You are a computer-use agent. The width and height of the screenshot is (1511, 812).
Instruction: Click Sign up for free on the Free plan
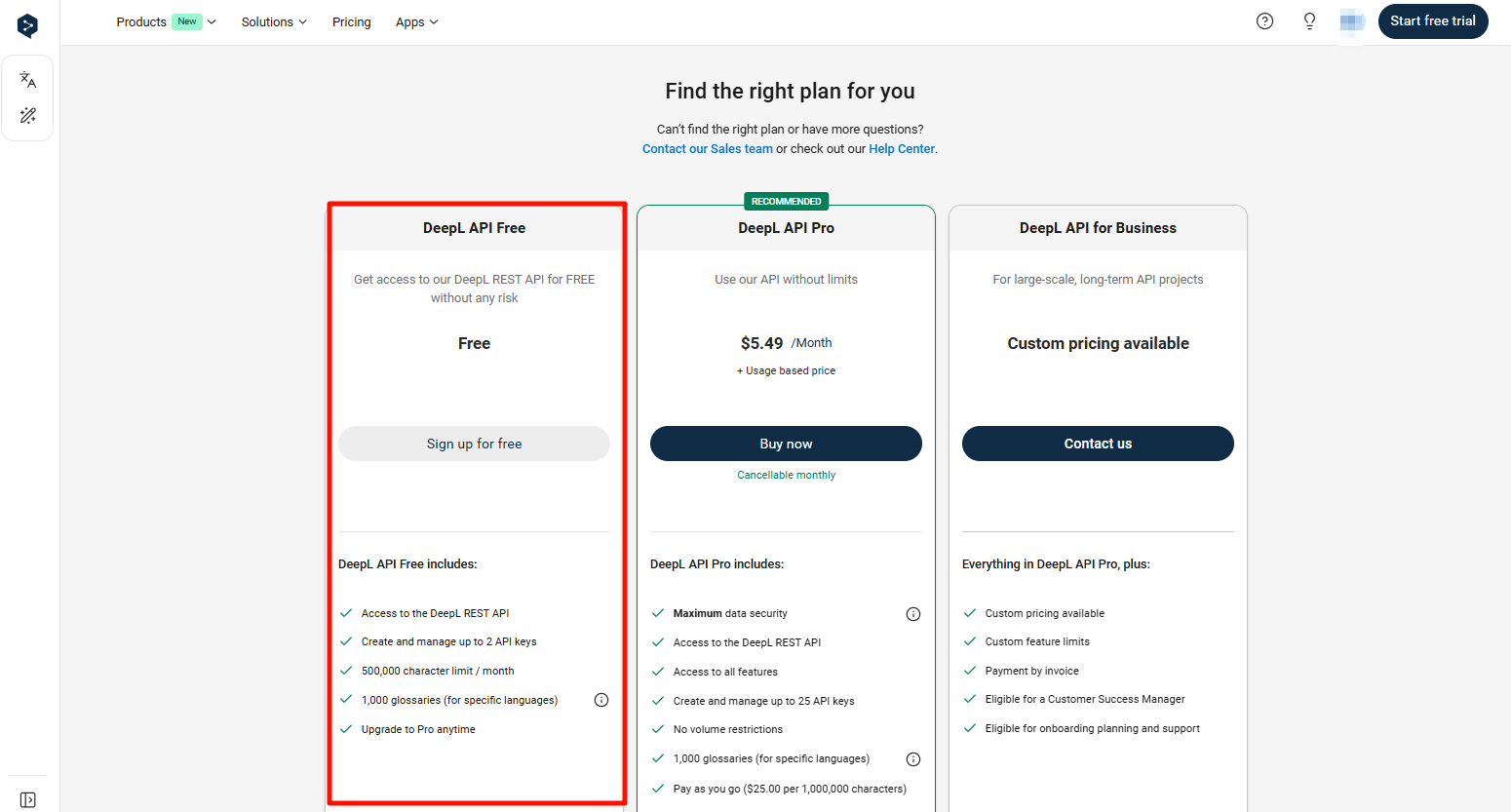(474, 443)
